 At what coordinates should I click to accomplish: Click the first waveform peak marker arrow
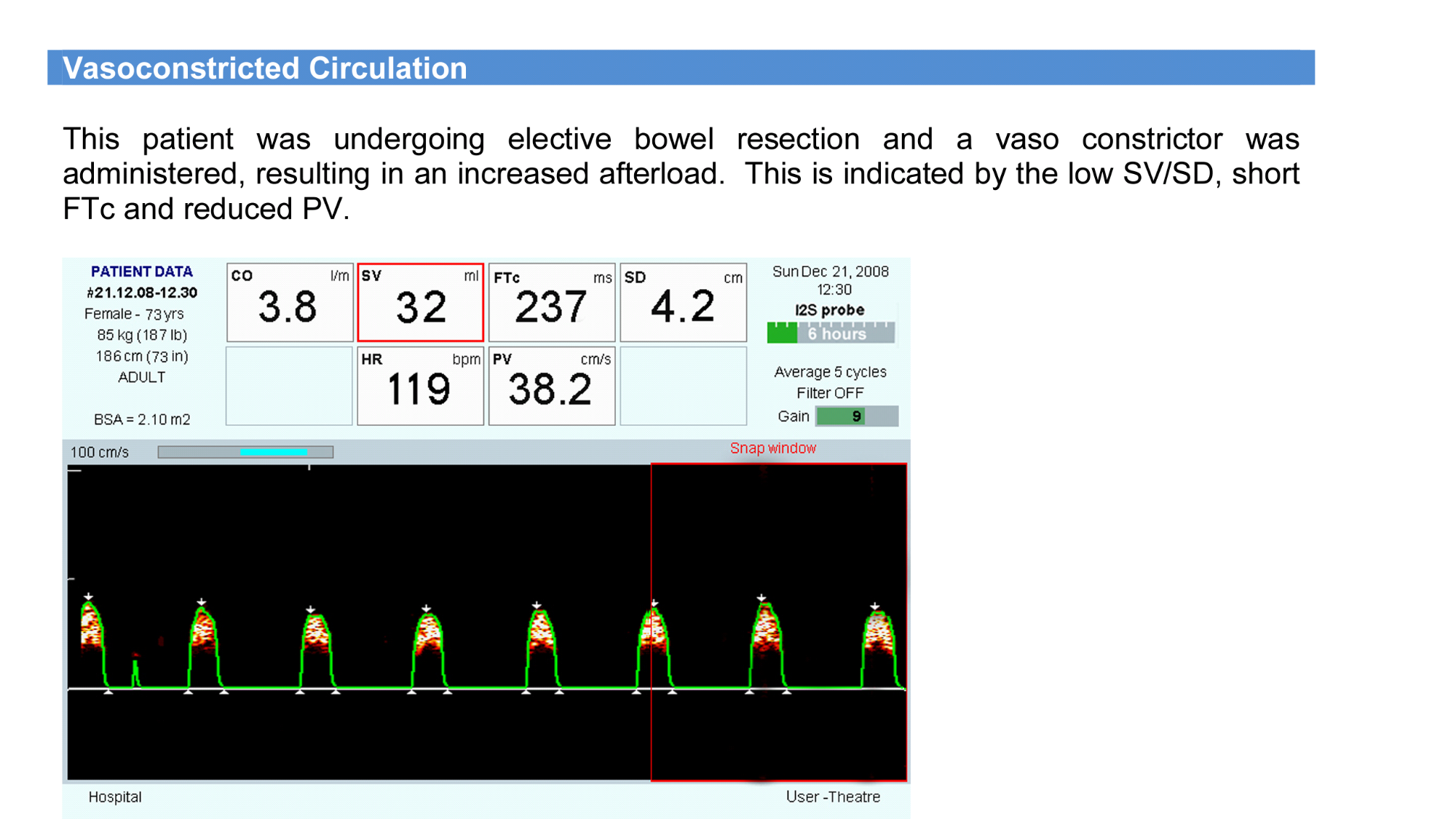click(x=88, y=597)
